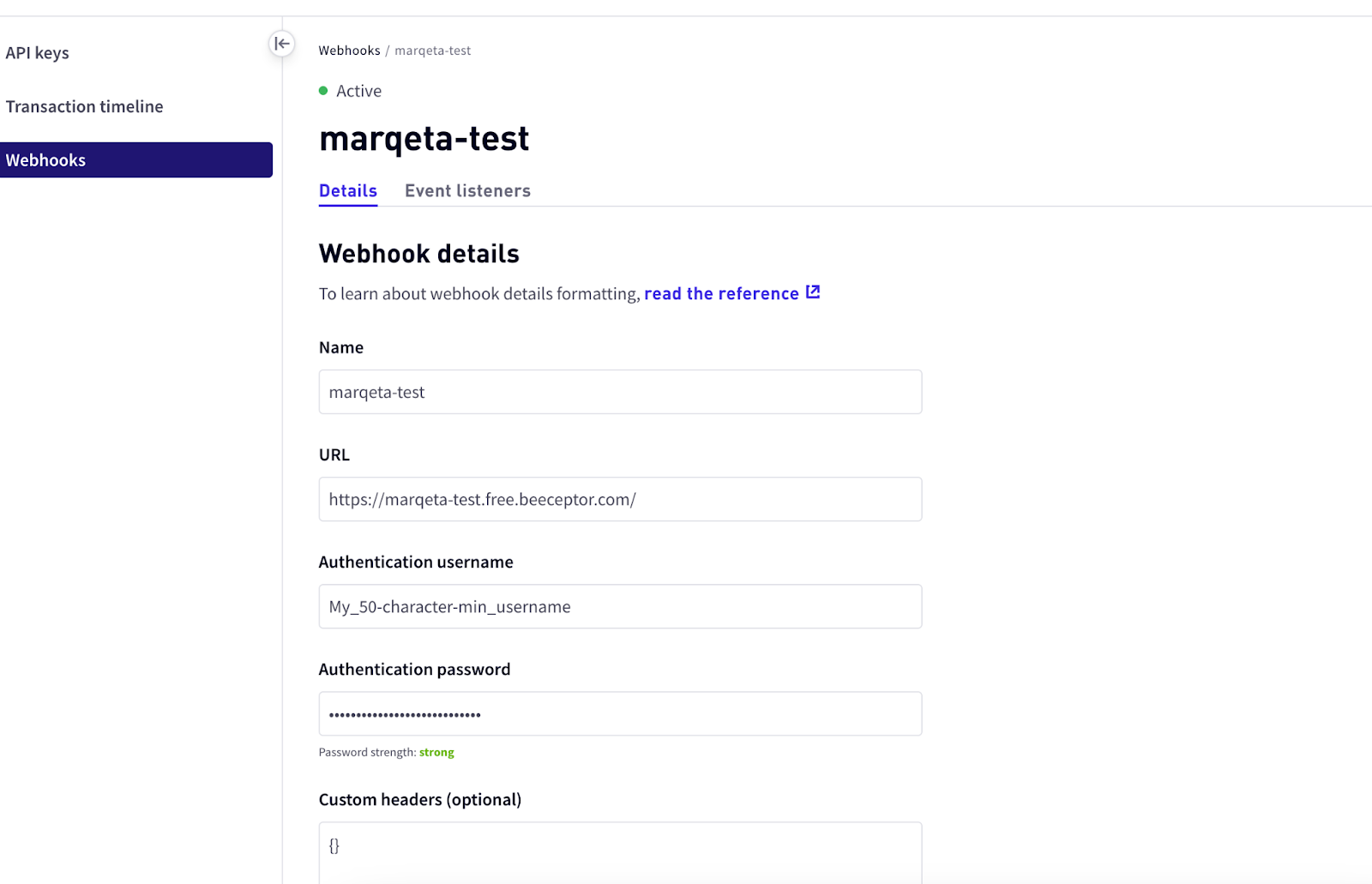1372x884 pixels.
Task: Edit the Authentication username field
Action: (x=620, y=606)
